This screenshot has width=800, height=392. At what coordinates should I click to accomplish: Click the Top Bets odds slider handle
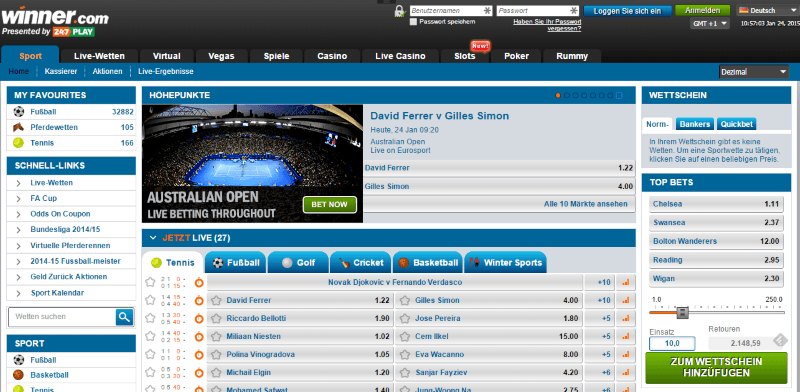click(x=682, y=312)
